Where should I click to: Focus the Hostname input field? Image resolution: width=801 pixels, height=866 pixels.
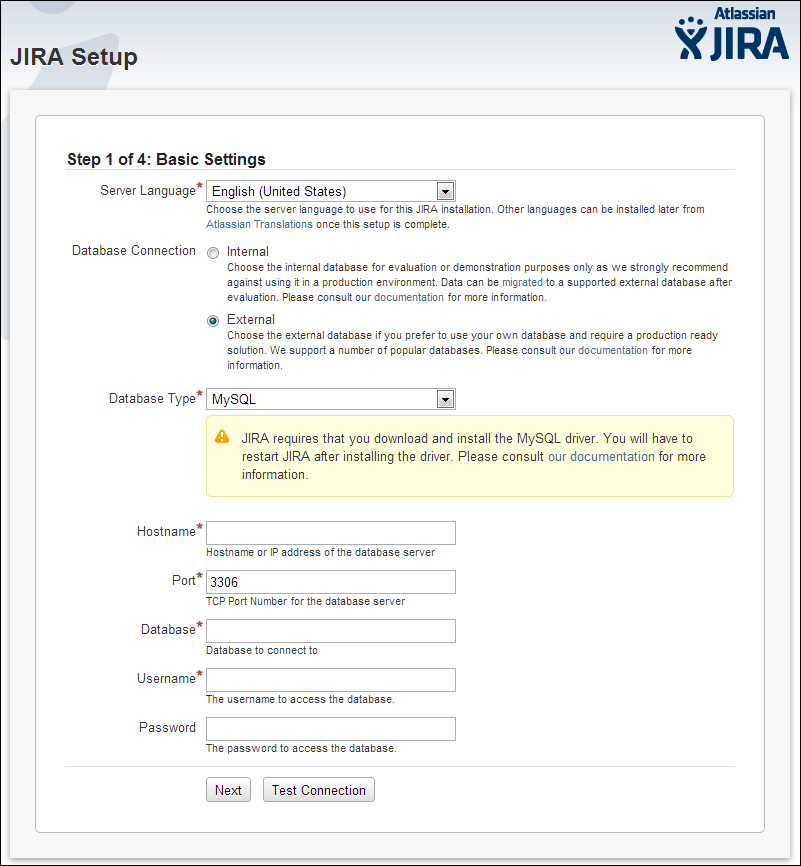(331, 533)
